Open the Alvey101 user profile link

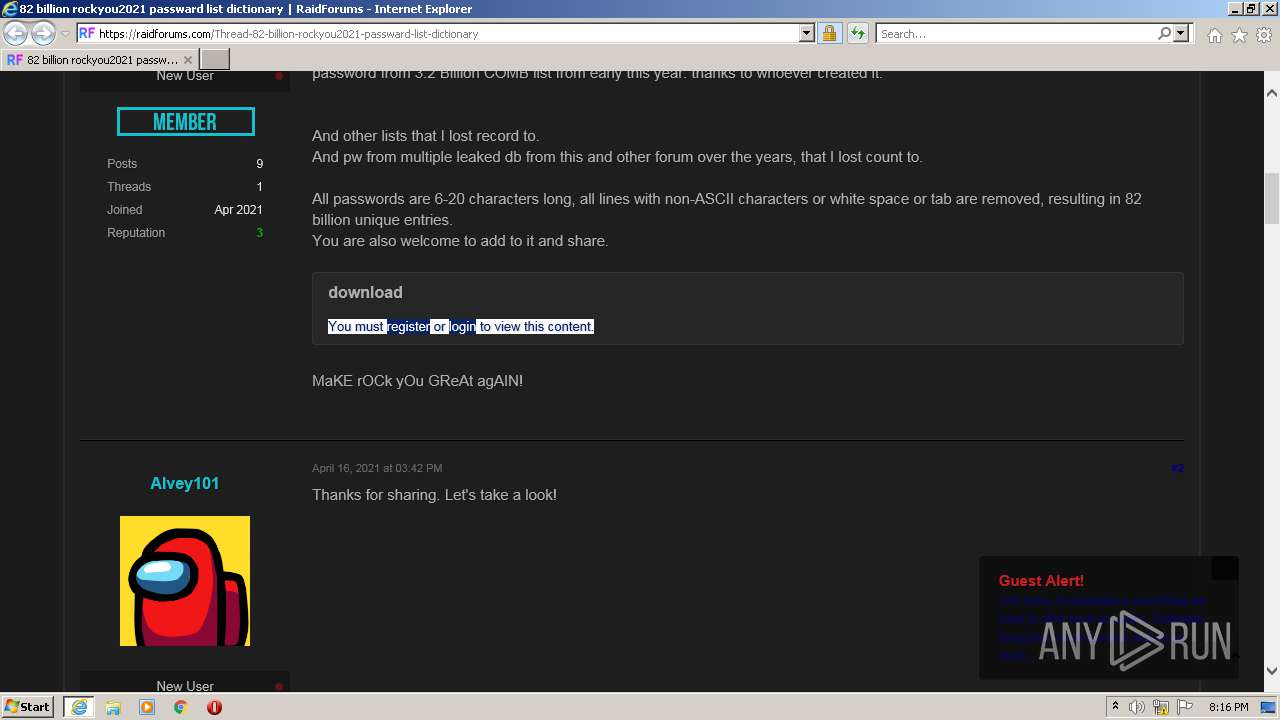click(x=185, y=483)
